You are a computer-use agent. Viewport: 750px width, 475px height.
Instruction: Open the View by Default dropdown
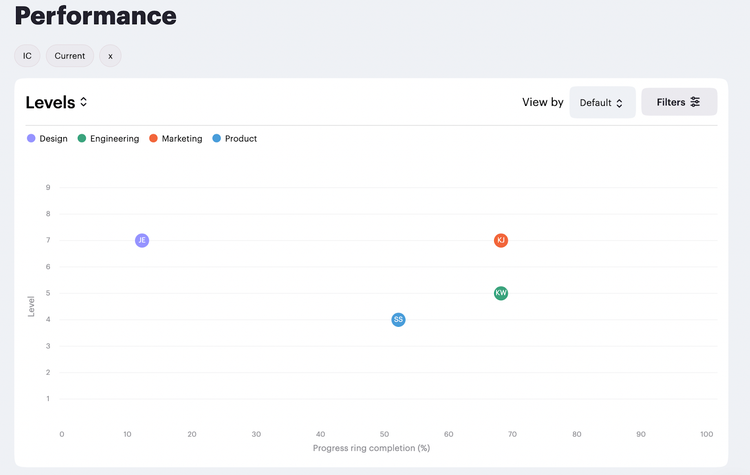(602, 102)
